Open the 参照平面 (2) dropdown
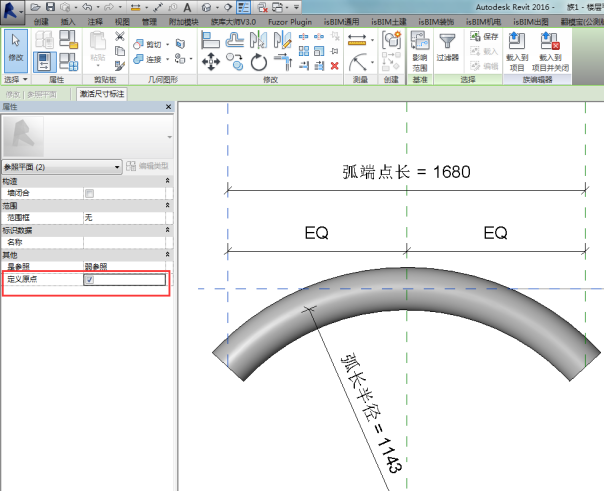Screen dimensions: 604x491 pyautogui.click(x=117, y=166)
